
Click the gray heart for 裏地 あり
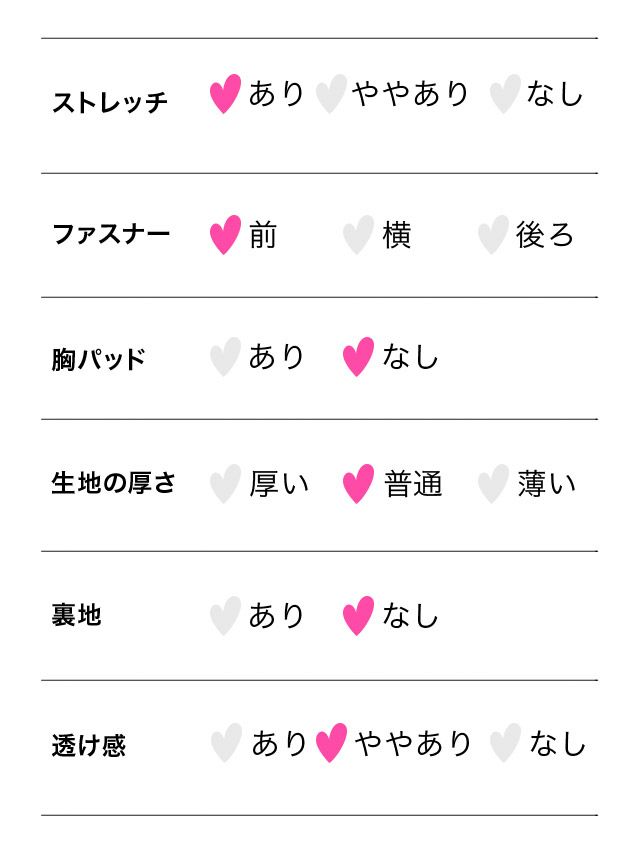(x=225, y=616)
